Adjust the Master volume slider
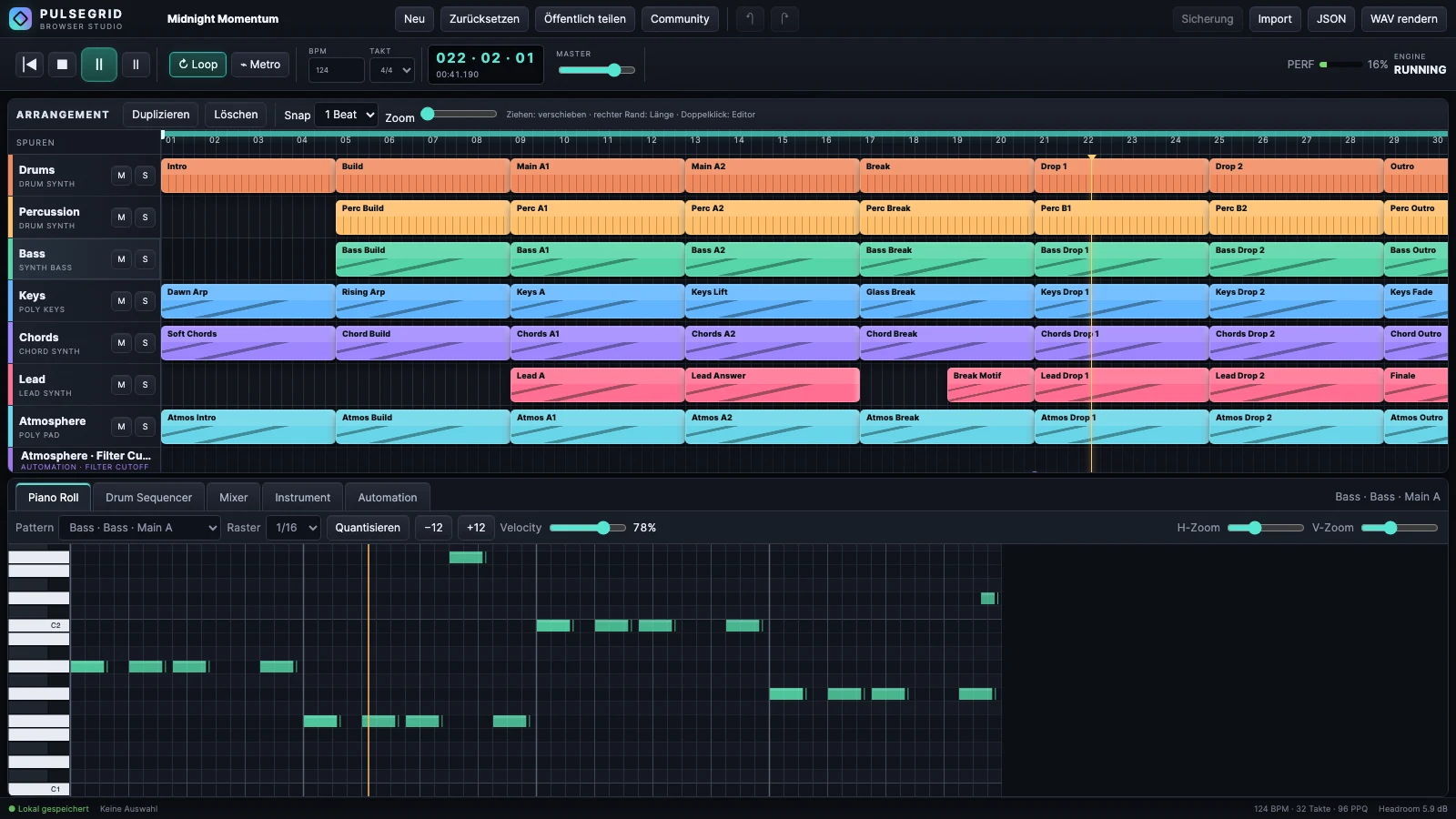This screenshot has height=819, width=1456. click(596, 70)
